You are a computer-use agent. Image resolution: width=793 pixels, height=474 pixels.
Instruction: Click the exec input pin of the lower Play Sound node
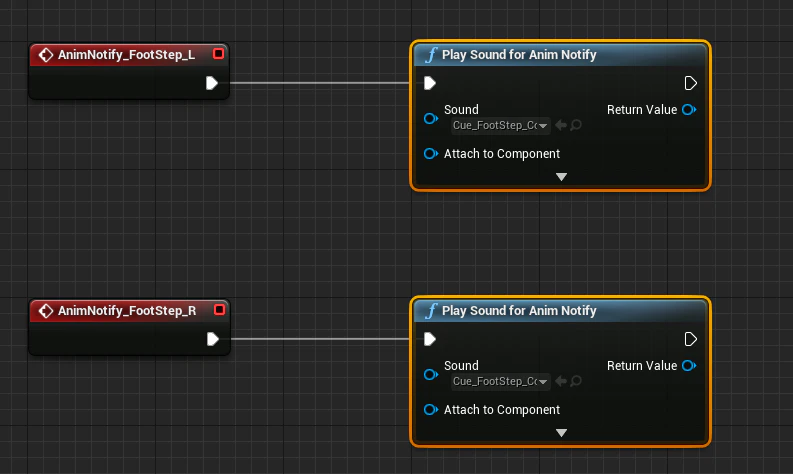[430, 339]
